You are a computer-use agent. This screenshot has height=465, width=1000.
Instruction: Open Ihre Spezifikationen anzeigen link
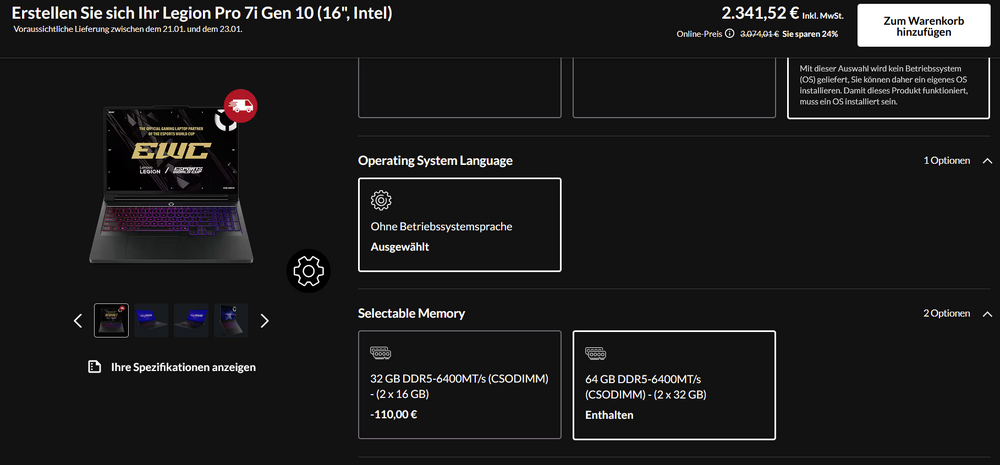[183, 367]
